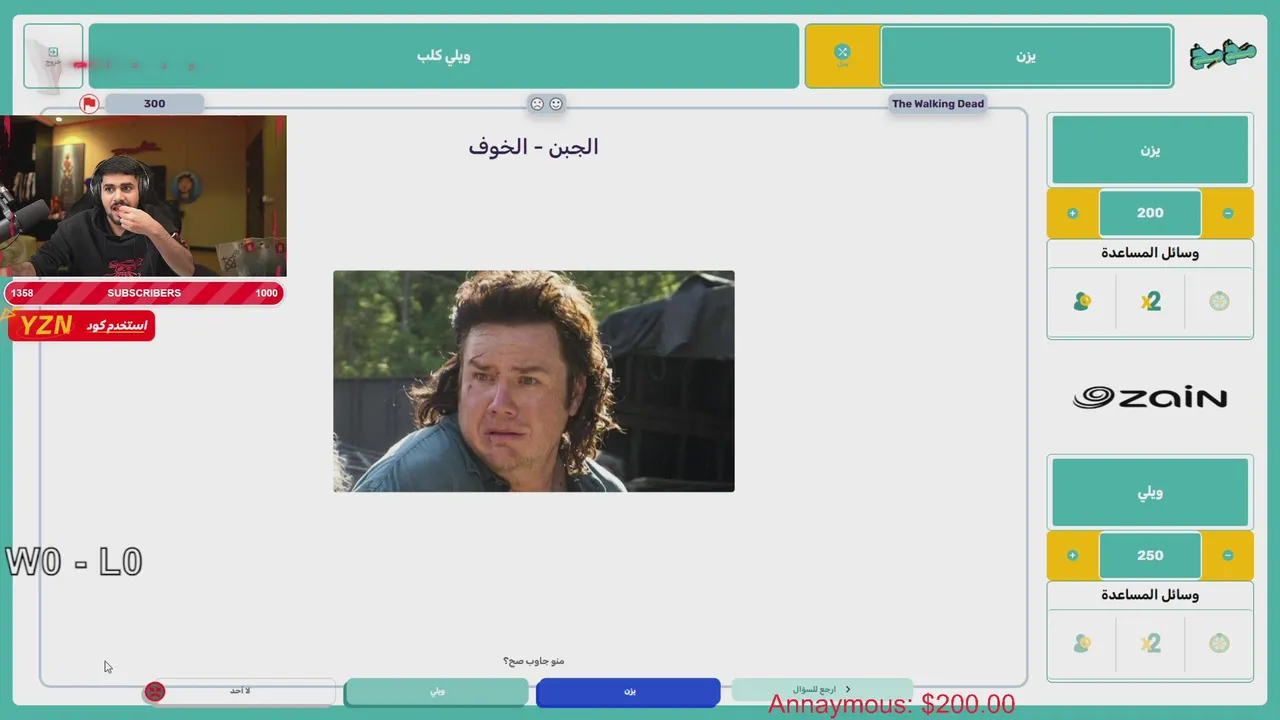Image resolution: width=1280 pixels, height=720 pixels.
Task: Click the 300 points value badge
Action: pos(154,104)
